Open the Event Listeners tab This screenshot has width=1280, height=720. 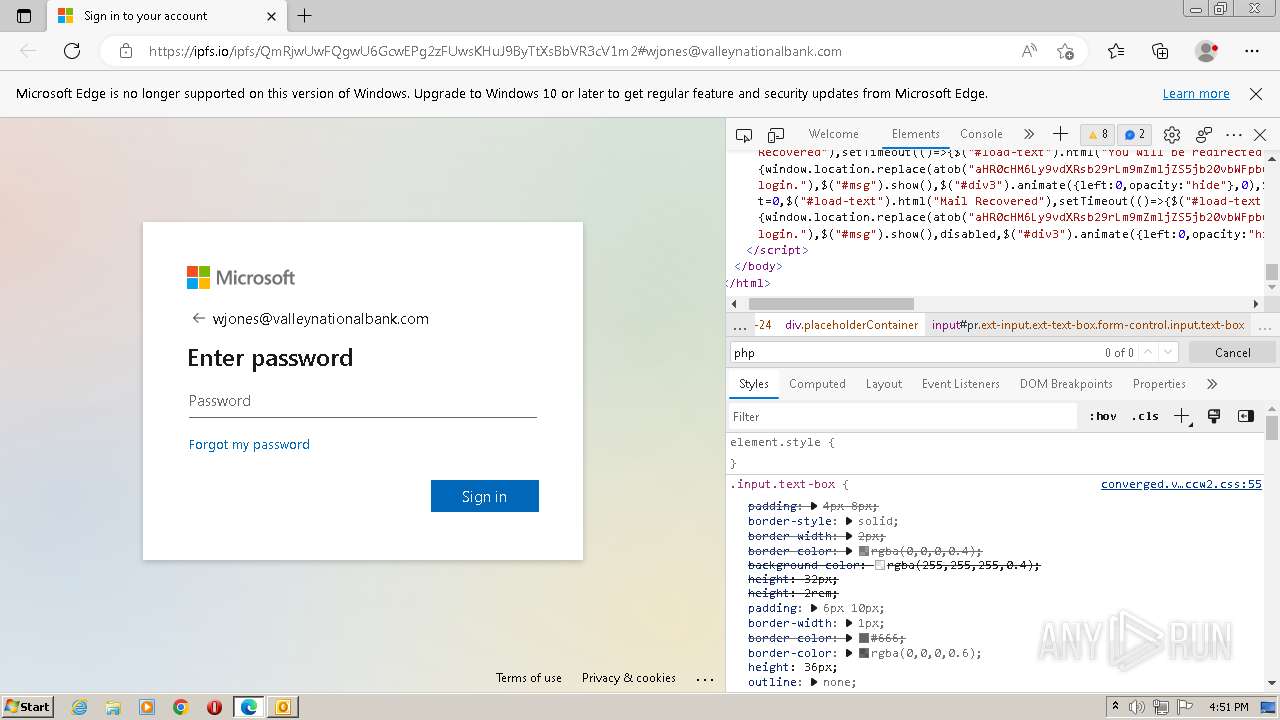pyautogui.click(x=960, y=384)
